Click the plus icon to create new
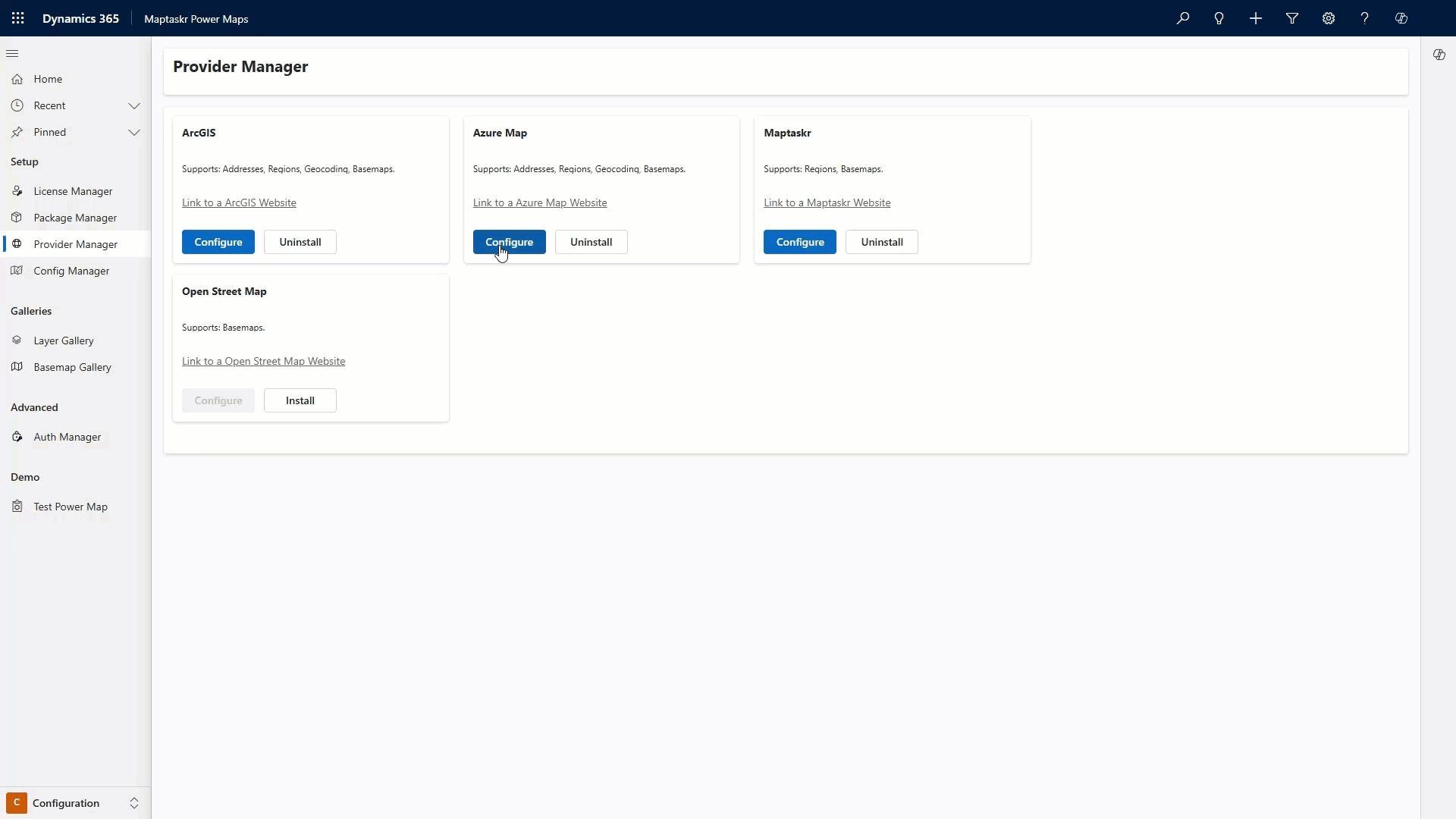Viewport: 1456px width, 819px height. (1256, 18)
